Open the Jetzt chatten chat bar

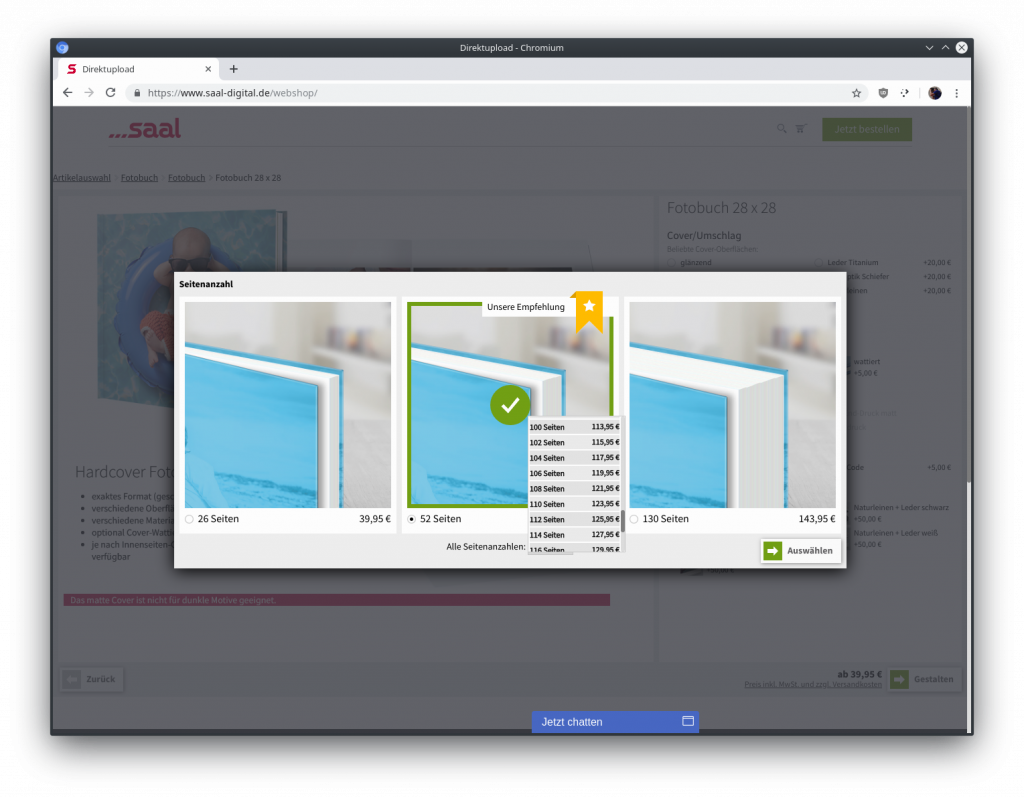[x=614, y=721]
